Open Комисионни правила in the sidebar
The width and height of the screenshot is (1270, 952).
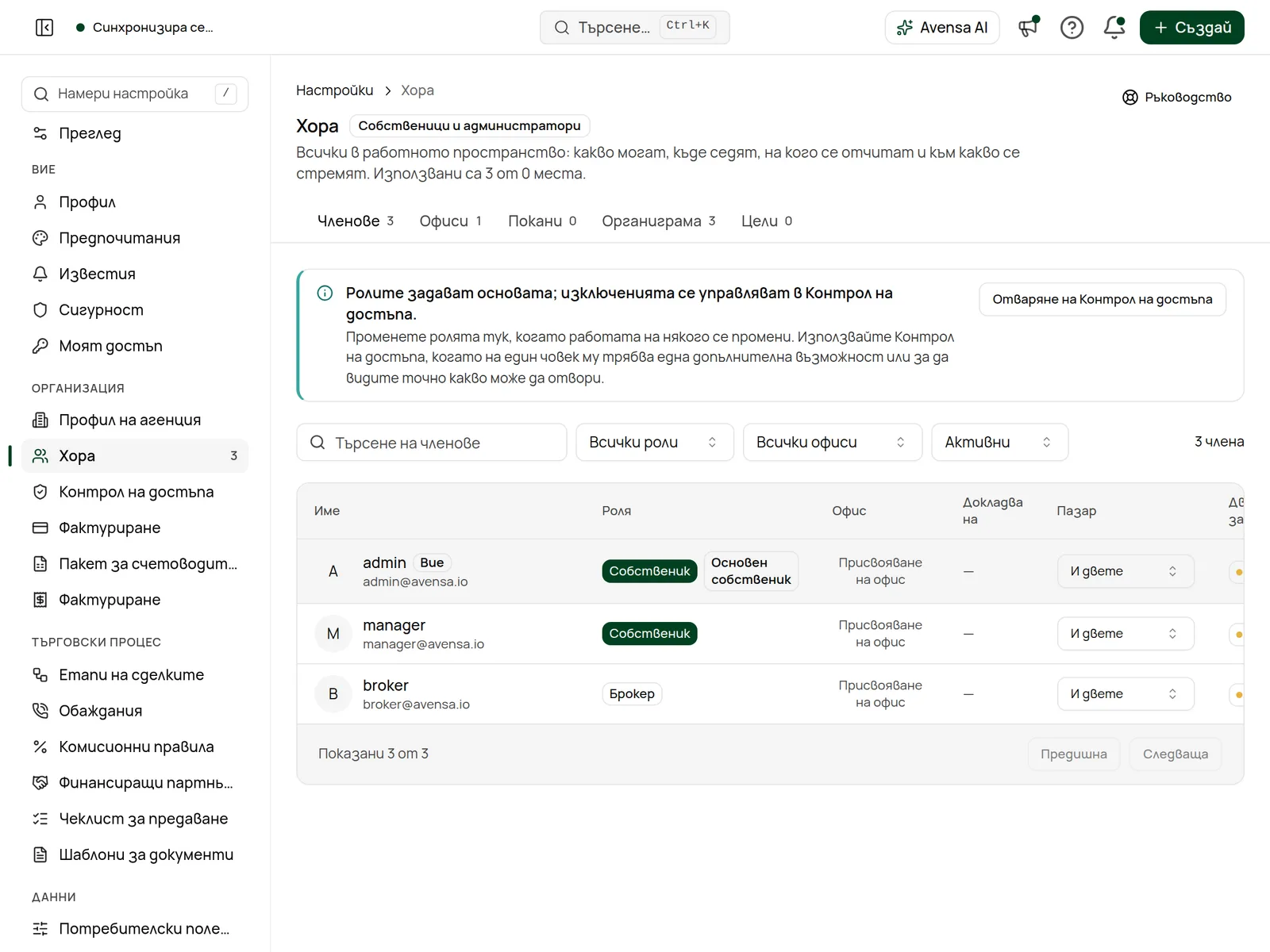point(135,747)
